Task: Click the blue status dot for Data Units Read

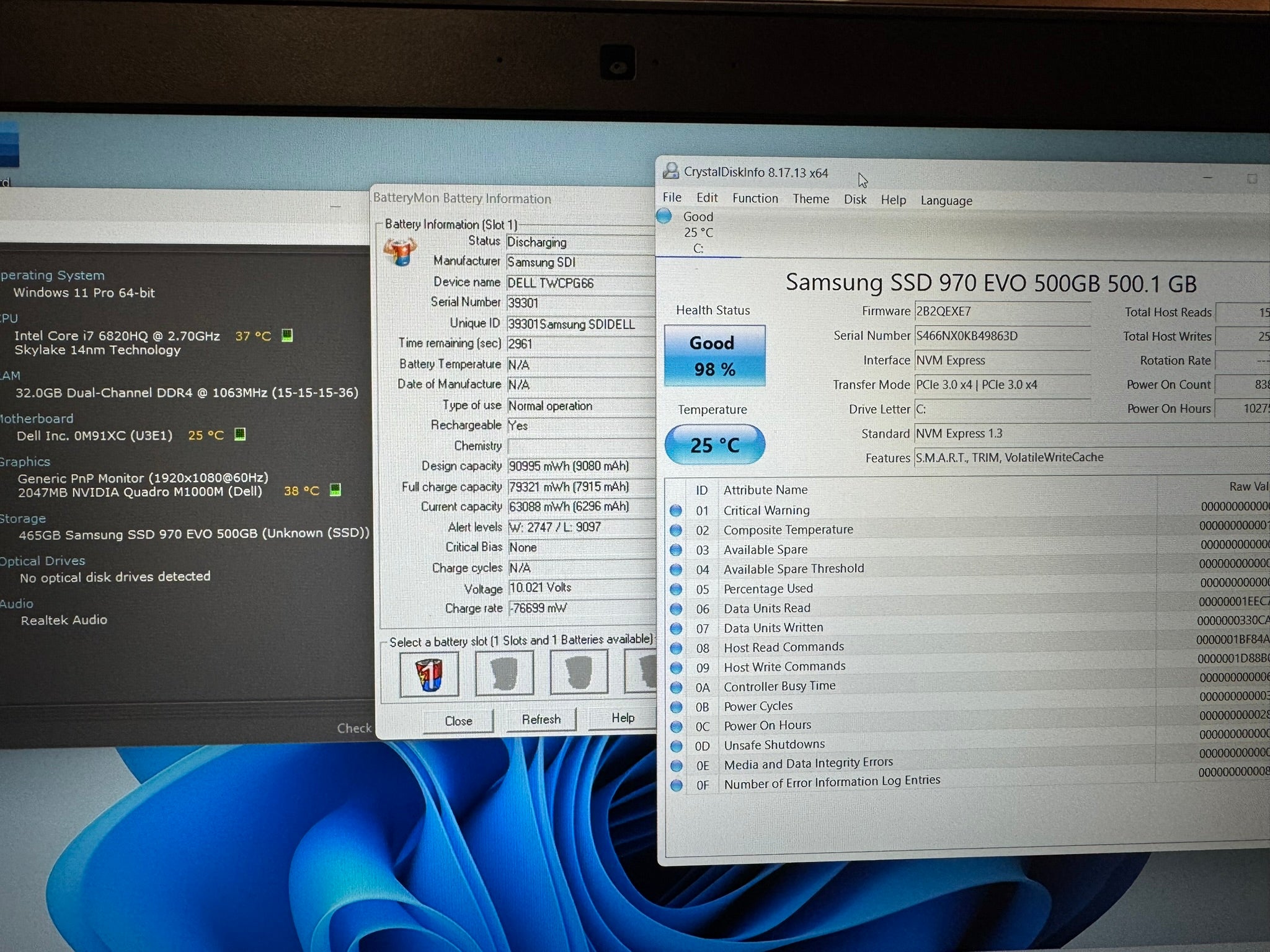Action: 676,609
